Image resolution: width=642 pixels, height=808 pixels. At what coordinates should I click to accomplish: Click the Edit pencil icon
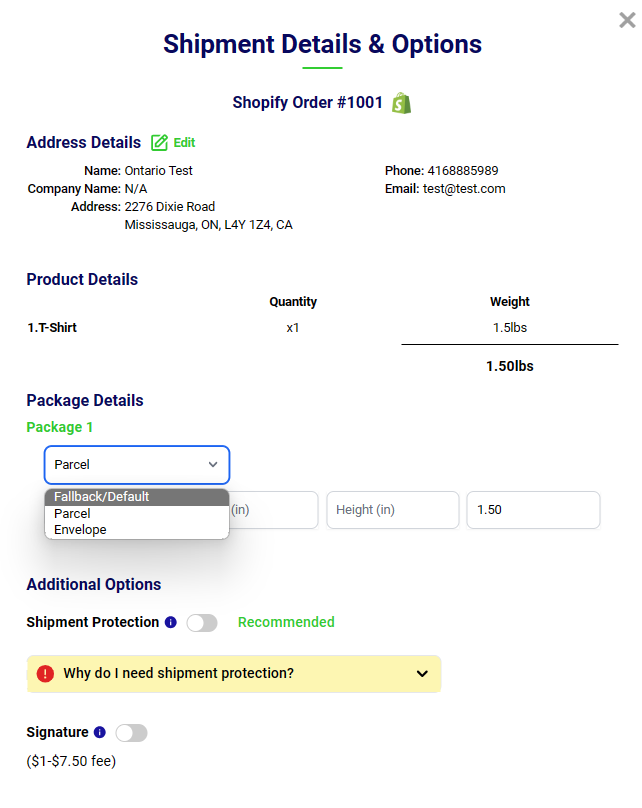[159, 143]
